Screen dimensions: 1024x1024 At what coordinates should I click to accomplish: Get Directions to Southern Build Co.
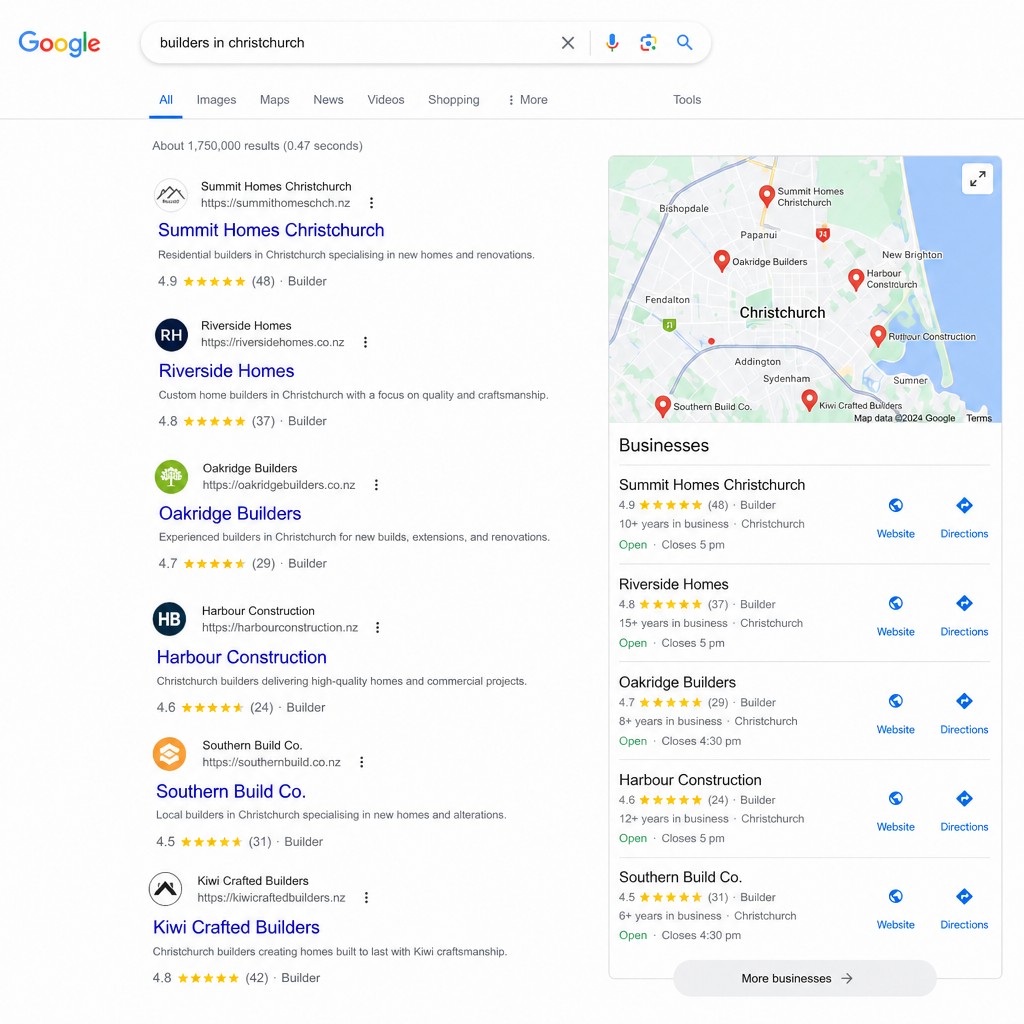pos(964,910)
